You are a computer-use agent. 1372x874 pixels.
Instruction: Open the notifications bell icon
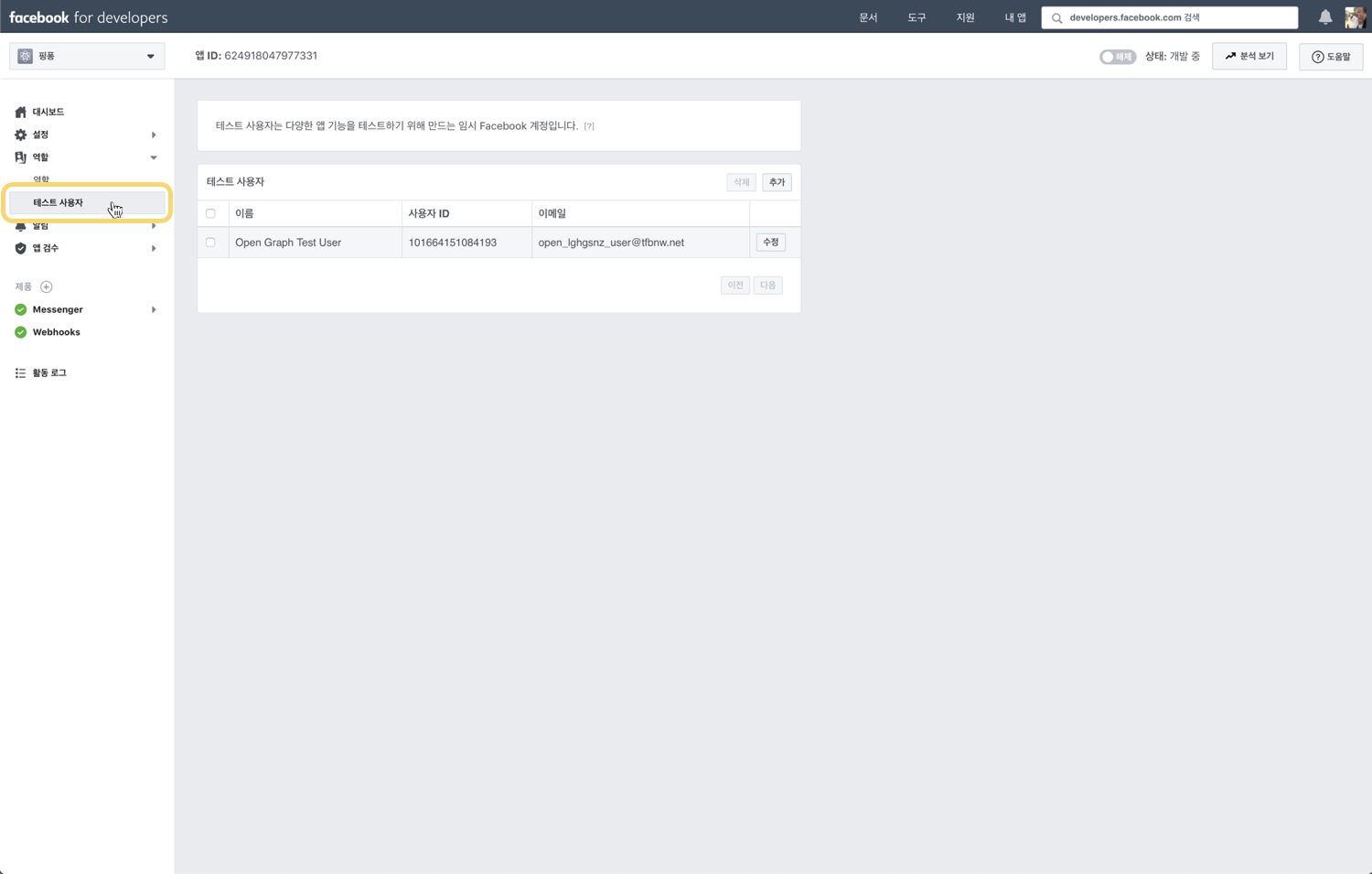pos(1324,16)
